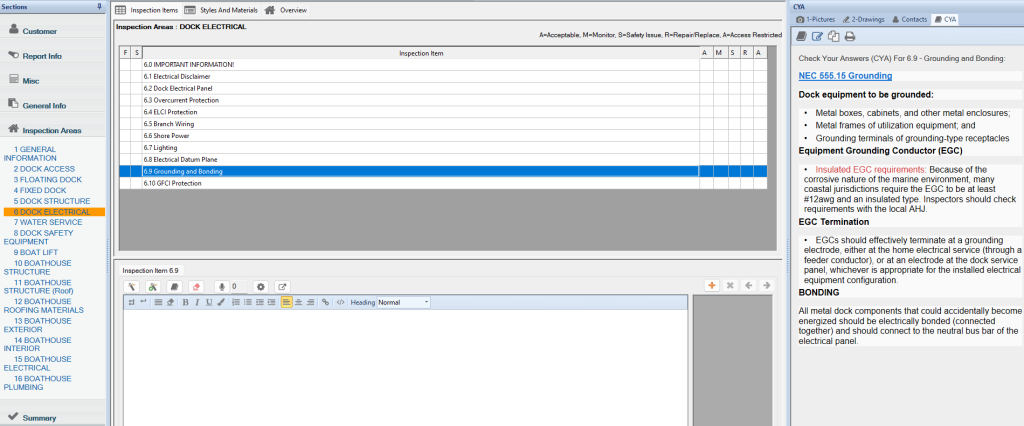The height and width of the screenshot is (426, 1024).
Task: Mark 6.2 Dock Electrical Panel as Safety Issue
Action: coord(732,88)
